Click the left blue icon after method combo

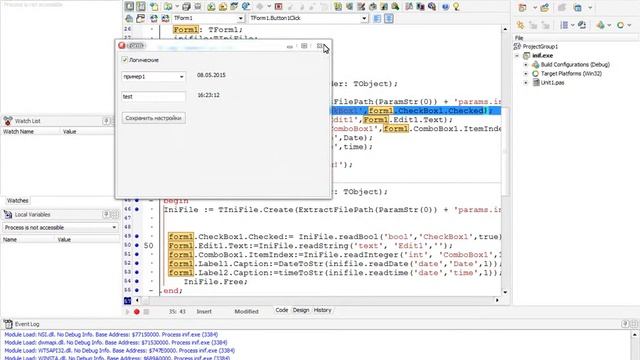coord(377,18)
